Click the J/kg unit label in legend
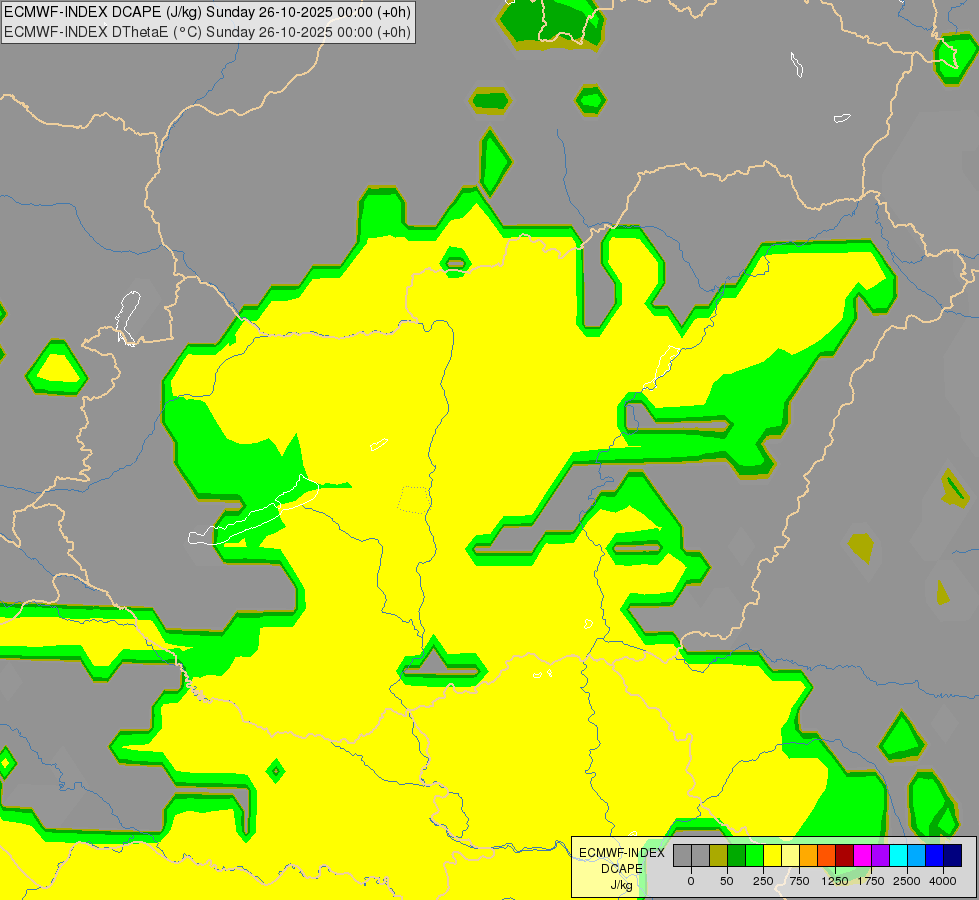Screen dimensions: 979x900 coord(621,886)
